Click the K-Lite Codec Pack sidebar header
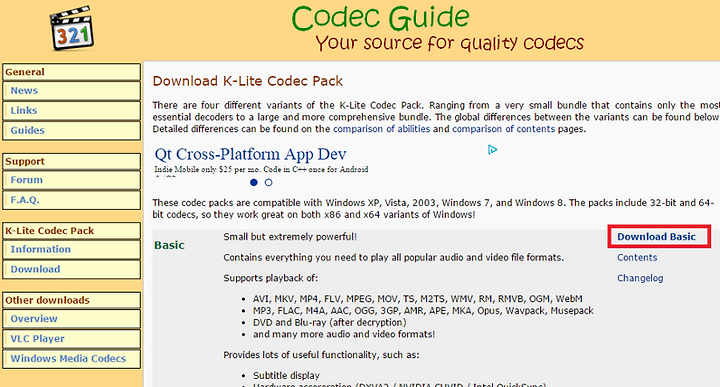Viewport: 720px width, 387px height. (x=72, y=231)
